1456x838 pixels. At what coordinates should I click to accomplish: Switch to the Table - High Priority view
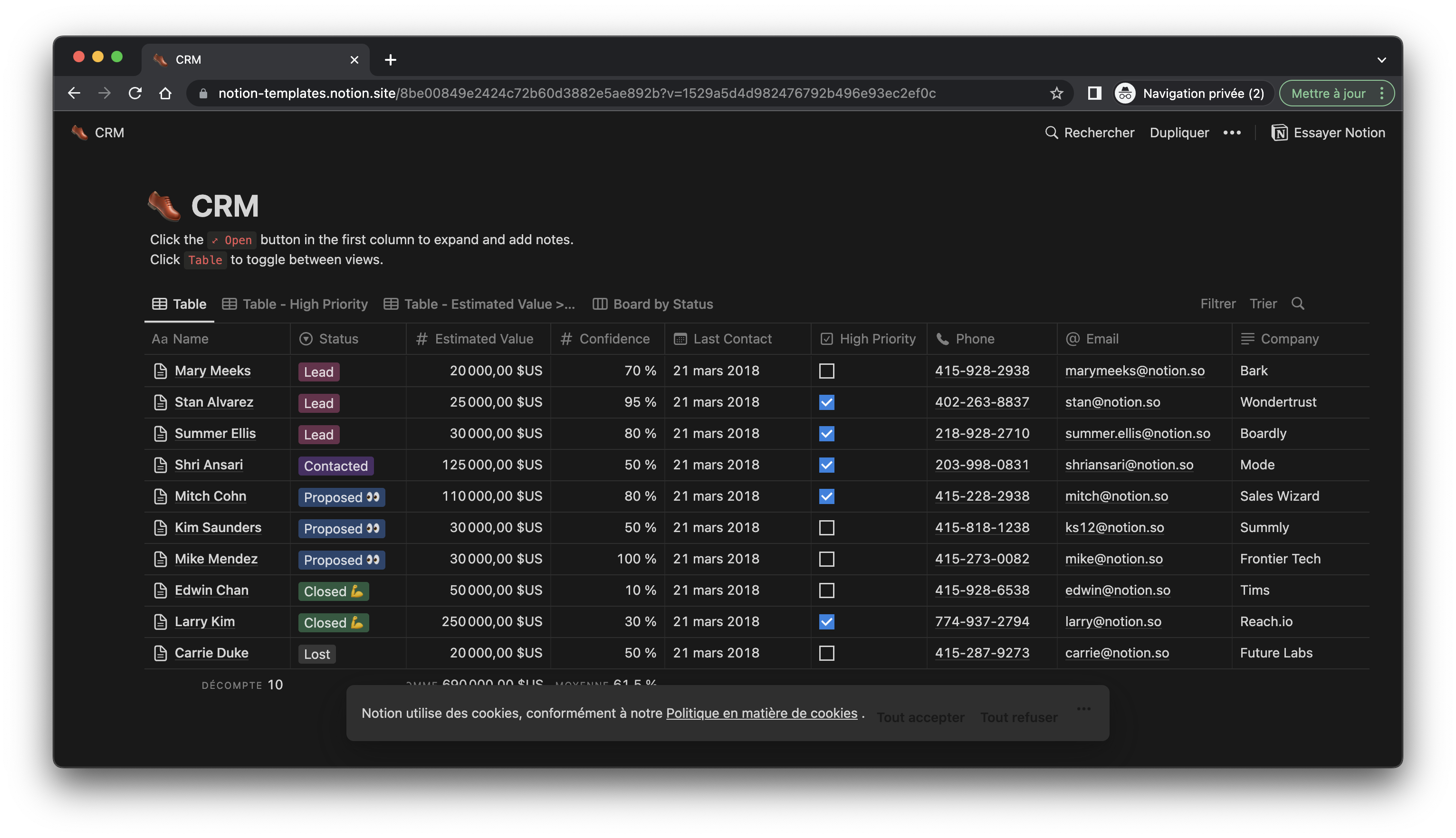304,303
